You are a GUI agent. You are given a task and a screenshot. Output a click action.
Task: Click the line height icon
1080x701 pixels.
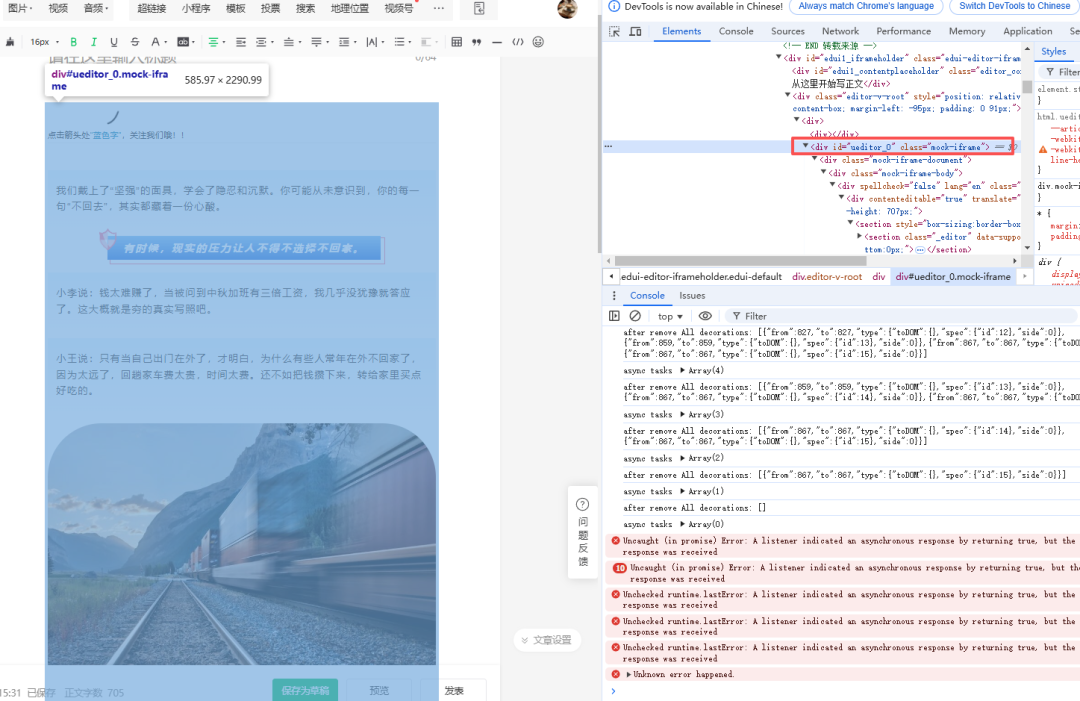(x=344, y=42)
